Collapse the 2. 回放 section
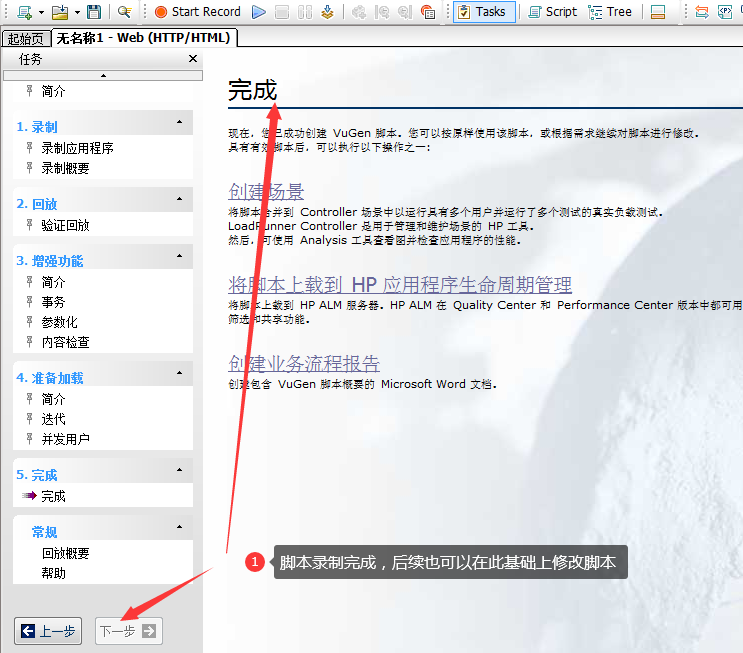Image resolution: width=743 pixels, height=653 pixels. (x=180, y=199)
